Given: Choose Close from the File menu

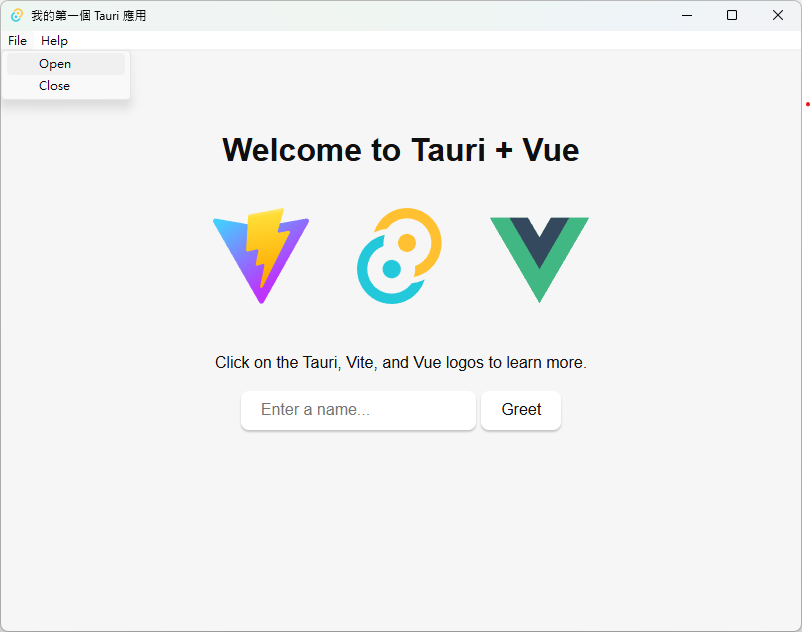Looking at the screenshot, I should (66, 86).
